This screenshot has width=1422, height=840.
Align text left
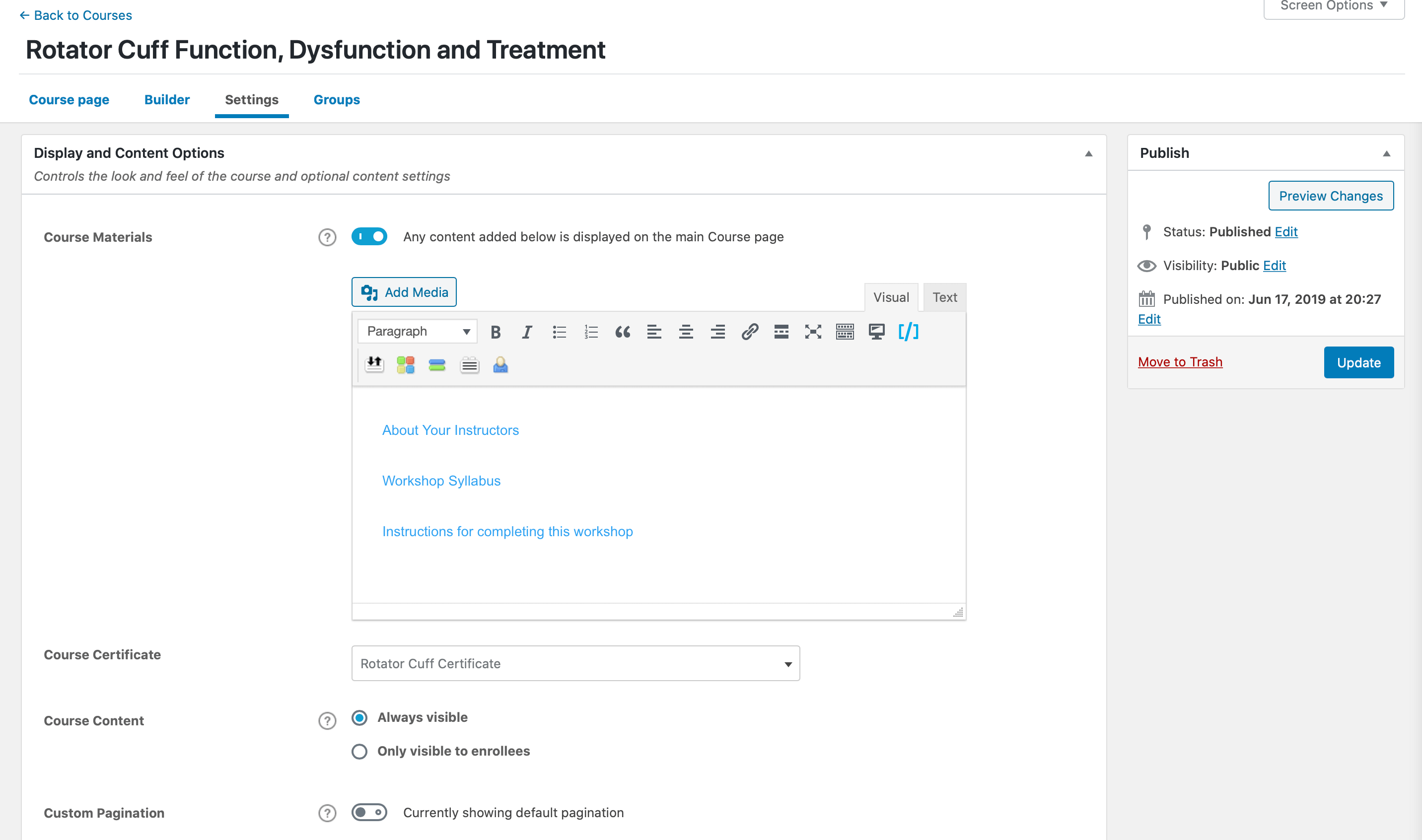654,332
